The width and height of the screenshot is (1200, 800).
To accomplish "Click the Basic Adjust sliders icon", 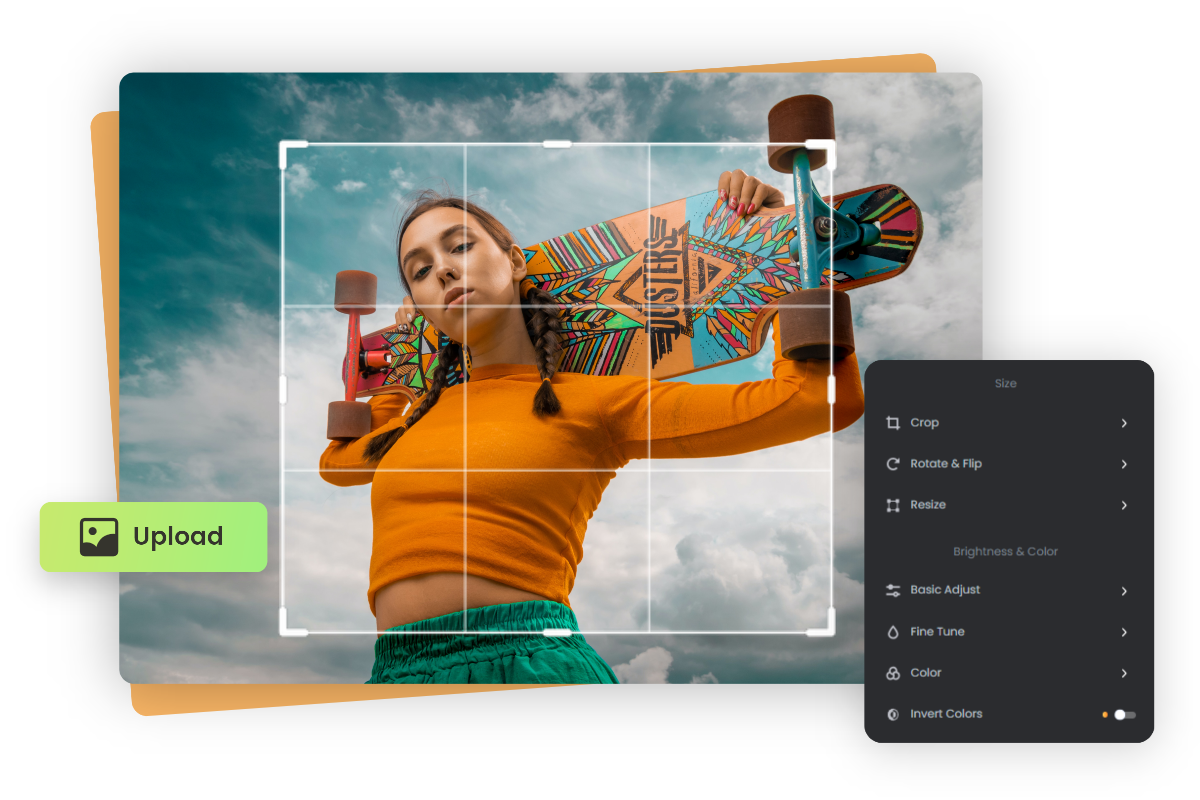I will click(892, 590).
